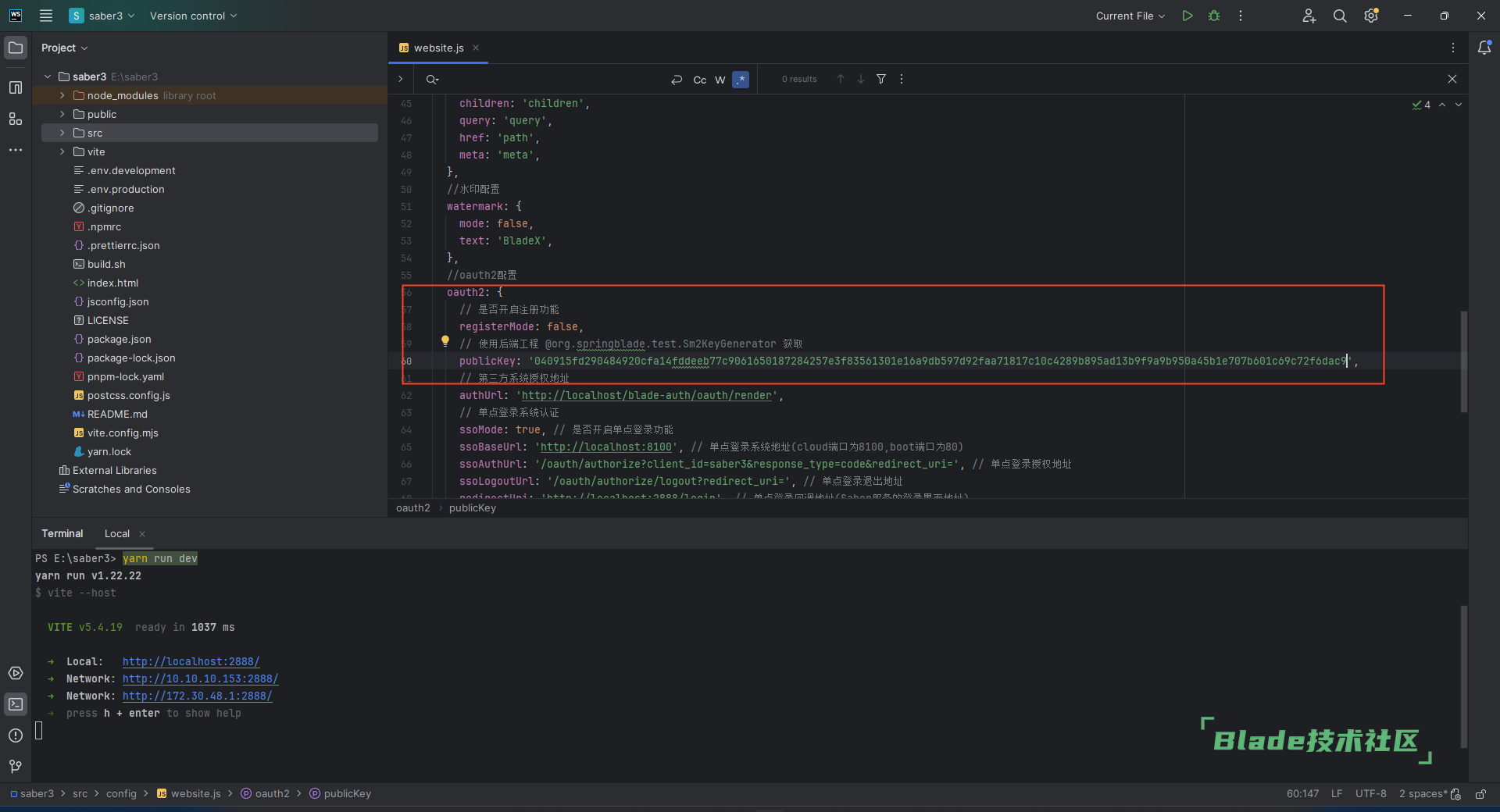Viewport: 1500px width, 812px height.
Task: Click the http://localhost:8100 ssoBaseUrl link
Action: [x=606, y=447]
